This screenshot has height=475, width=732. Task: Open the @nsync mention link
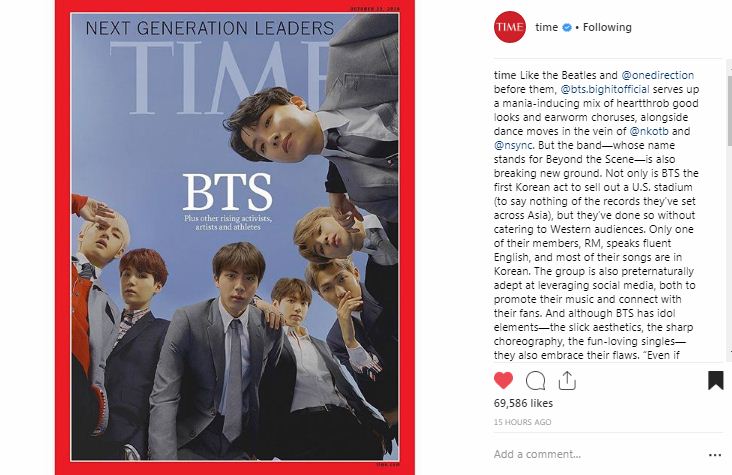[x=513, y=145]
